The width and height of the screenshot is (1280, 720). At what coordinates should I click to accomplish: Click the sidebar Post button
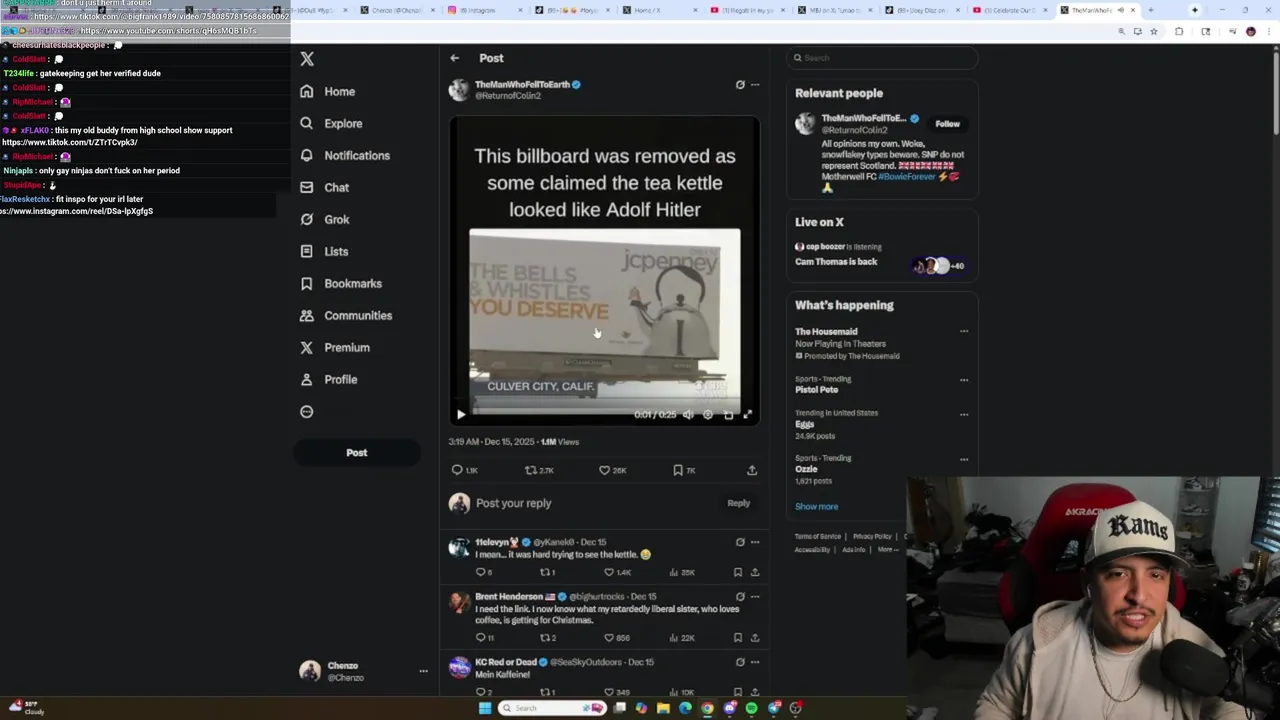pos(356,452)
